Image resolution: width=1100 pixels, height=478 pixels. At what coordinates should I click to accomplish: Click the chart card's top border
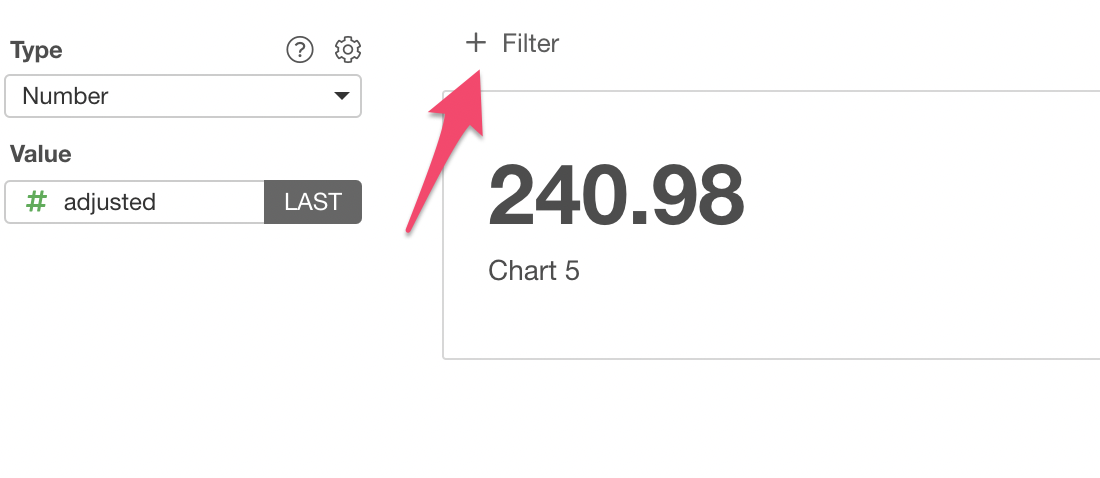pos(772,91)
